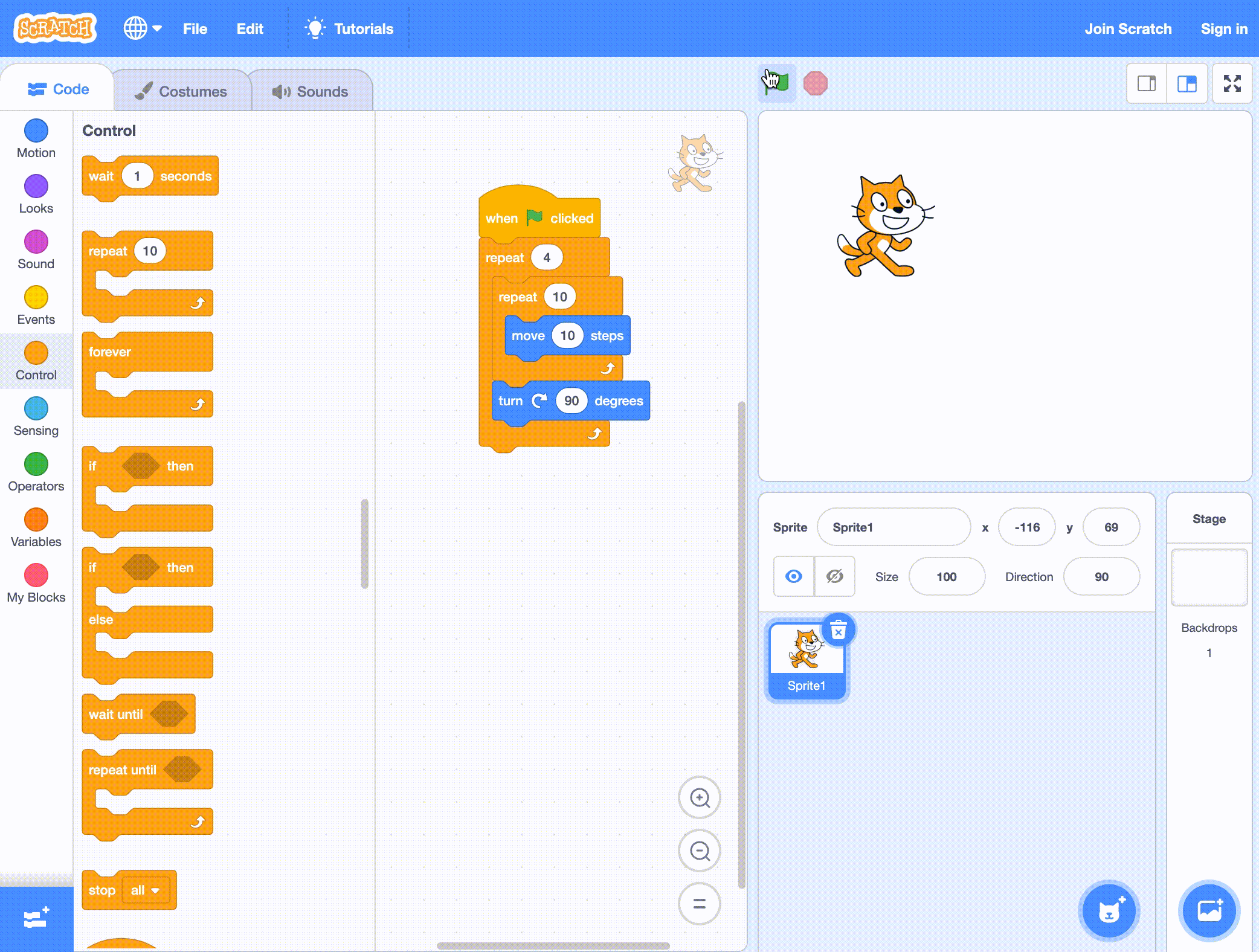This screenshot has width=1259, height=952.
Task: Choose a new sprite with cat button
Action: [1109, 911]
